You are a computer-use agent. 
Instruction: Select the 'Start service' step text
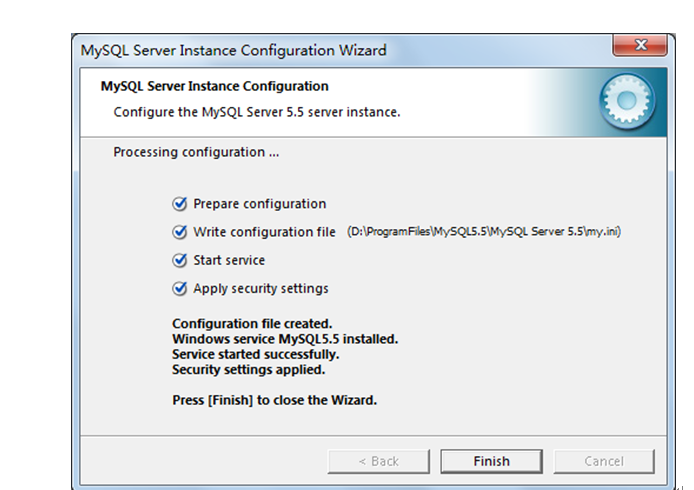(229, 260)
